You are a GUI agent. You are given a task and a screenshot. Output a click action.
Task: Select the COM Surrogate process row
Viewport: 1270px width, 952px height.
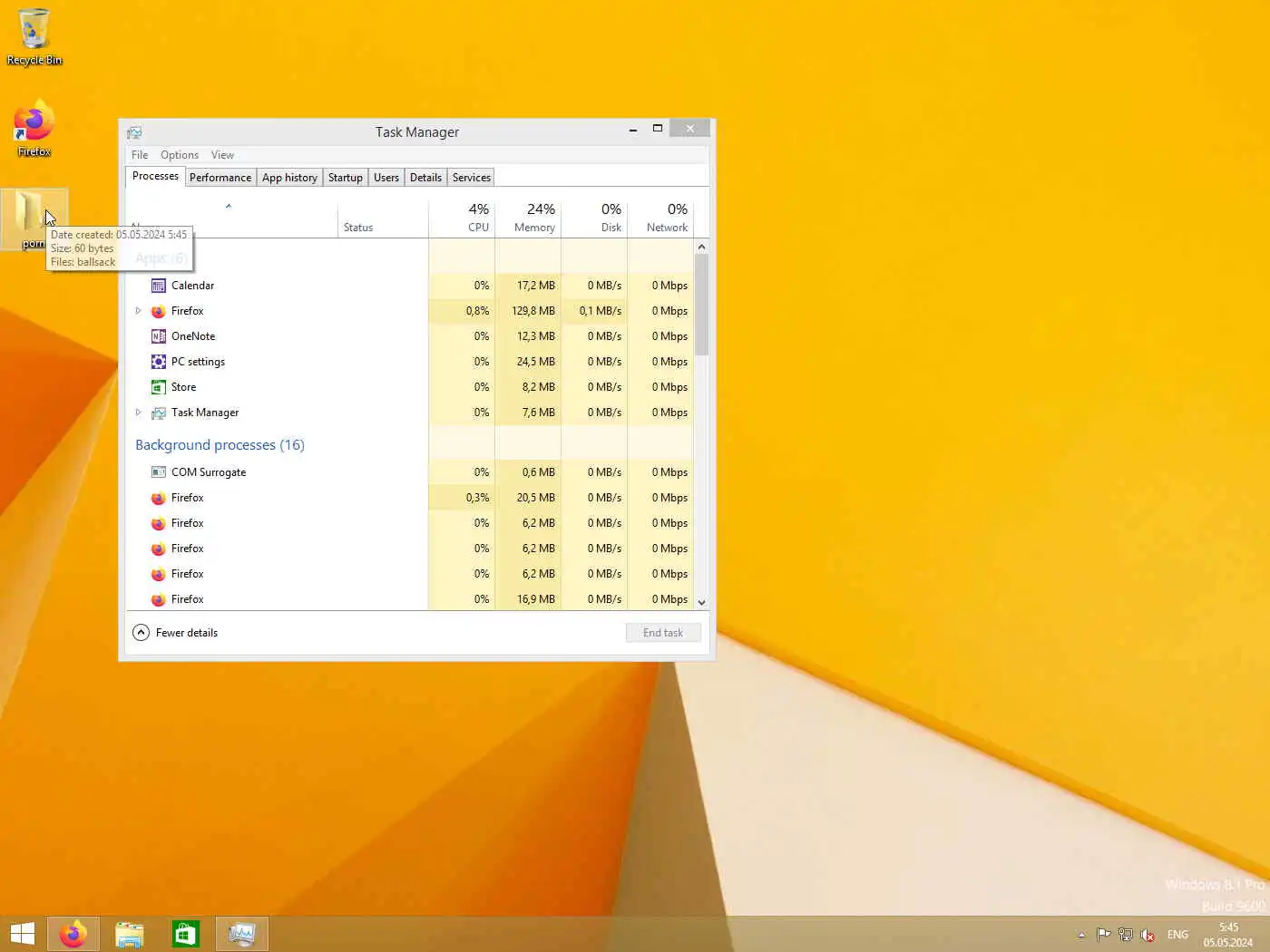coord(410,472)
